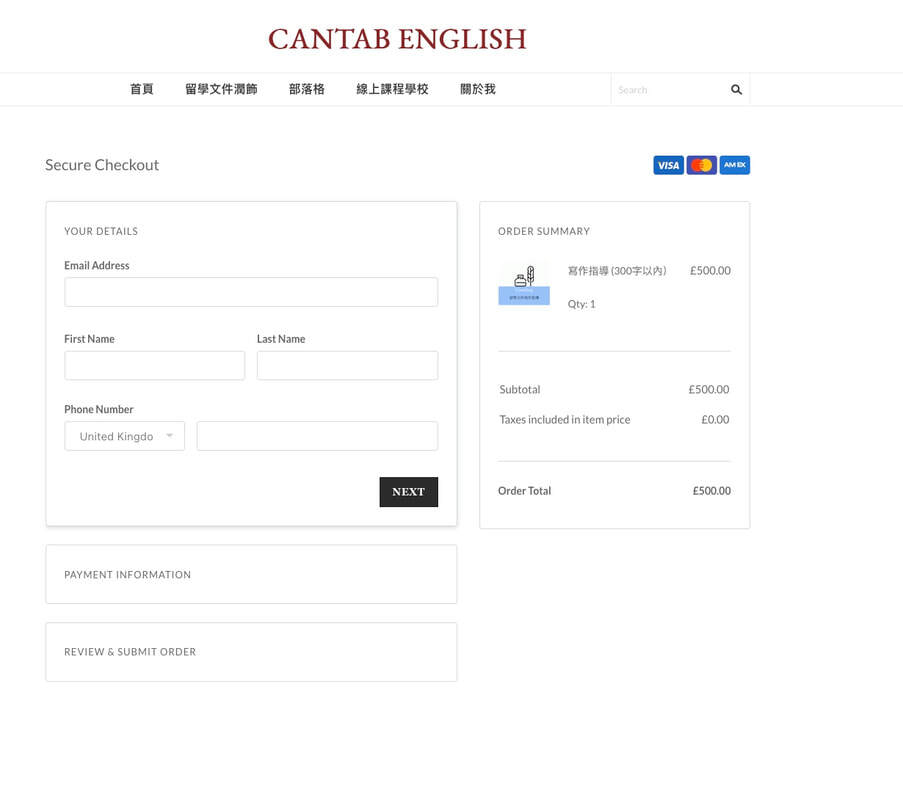Click the search magnifier icon
This screenshot has width=903, height=800.
pos(736,90)
